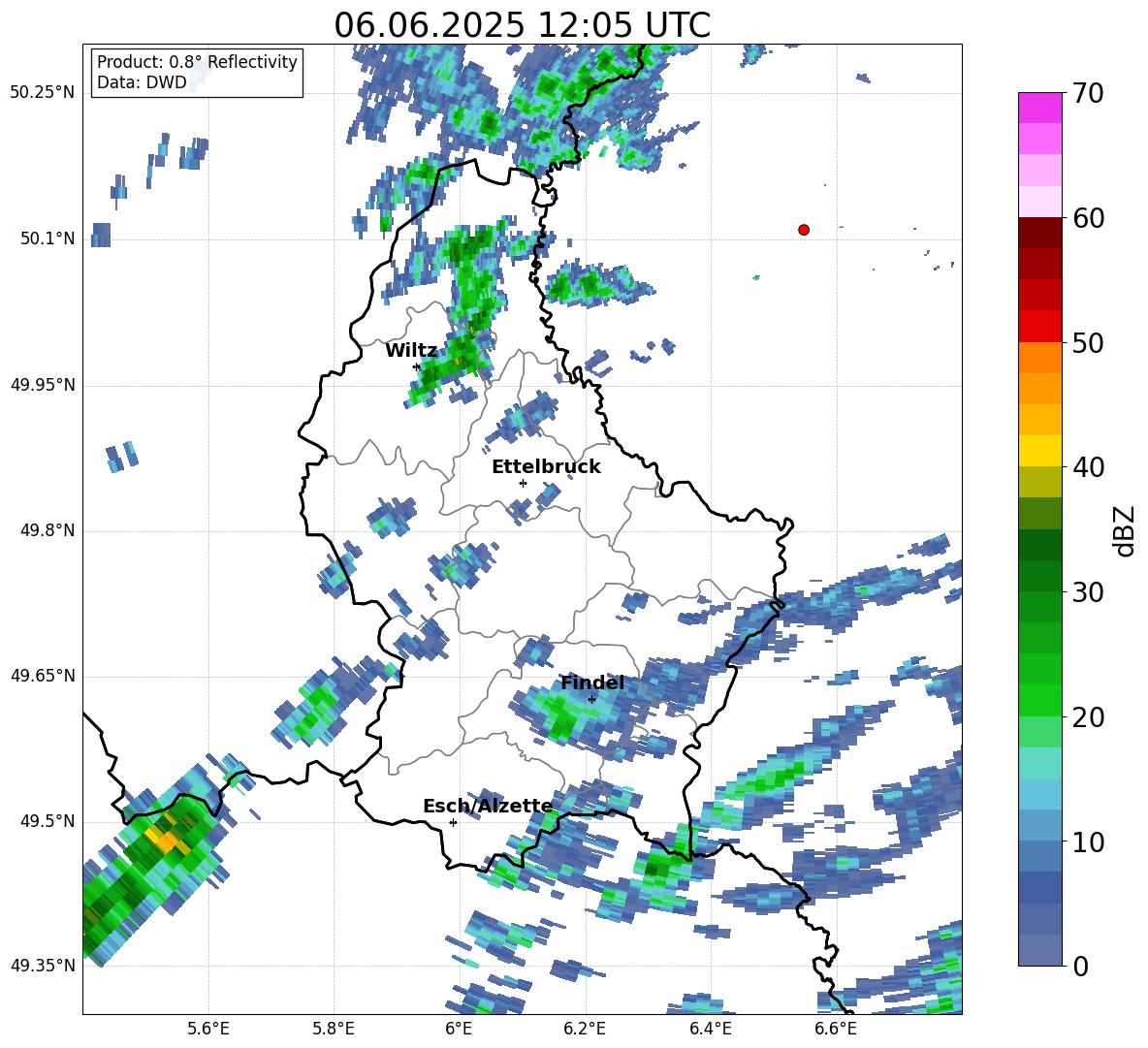Click the Esch/Alzette city label
This screenshot has height=1048, width=1148.
click(x=488, y=806)
